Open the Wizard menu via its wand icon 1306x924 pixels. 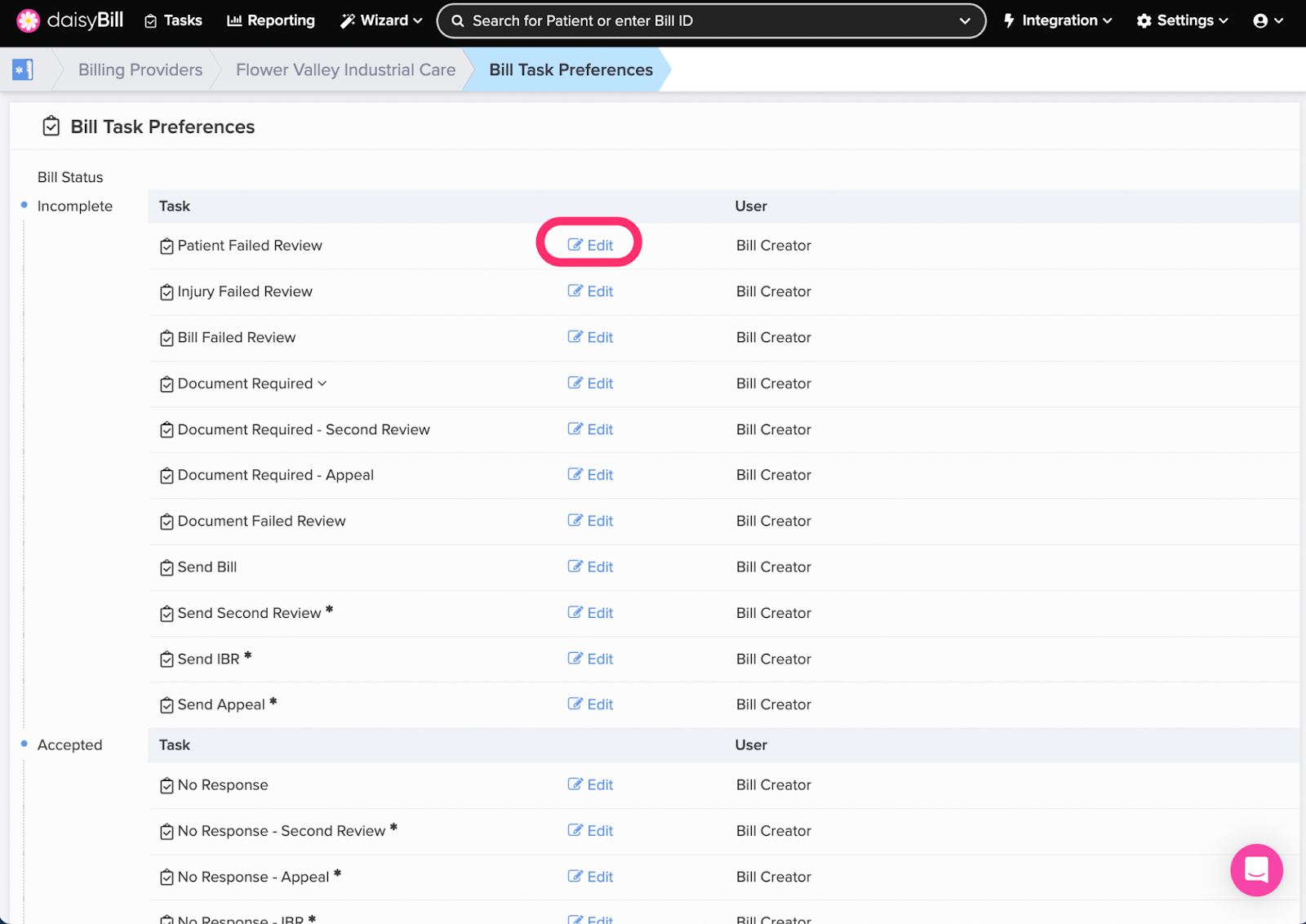coord(348,20)
